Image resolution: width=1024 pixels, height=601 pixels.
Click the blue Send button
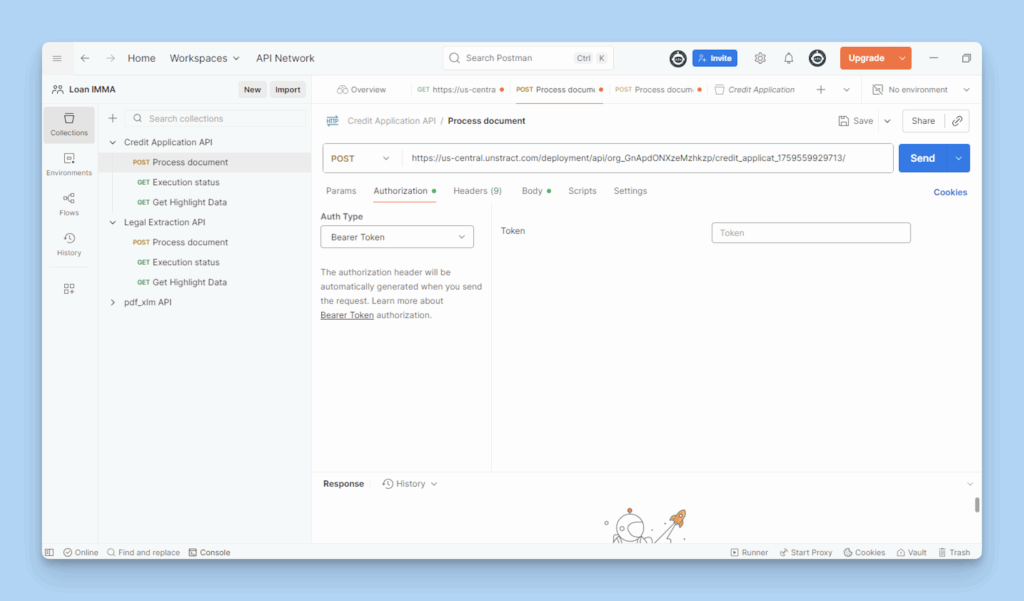coord(922,158)
